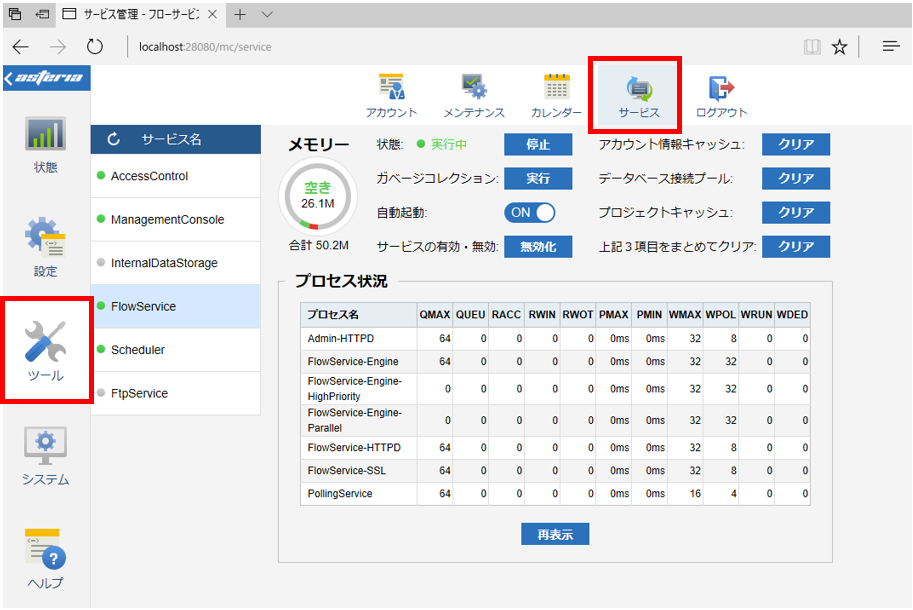Toggle the 自動起動 ON switch
This screenshot has width=913, height=610.
click(529, 212)
